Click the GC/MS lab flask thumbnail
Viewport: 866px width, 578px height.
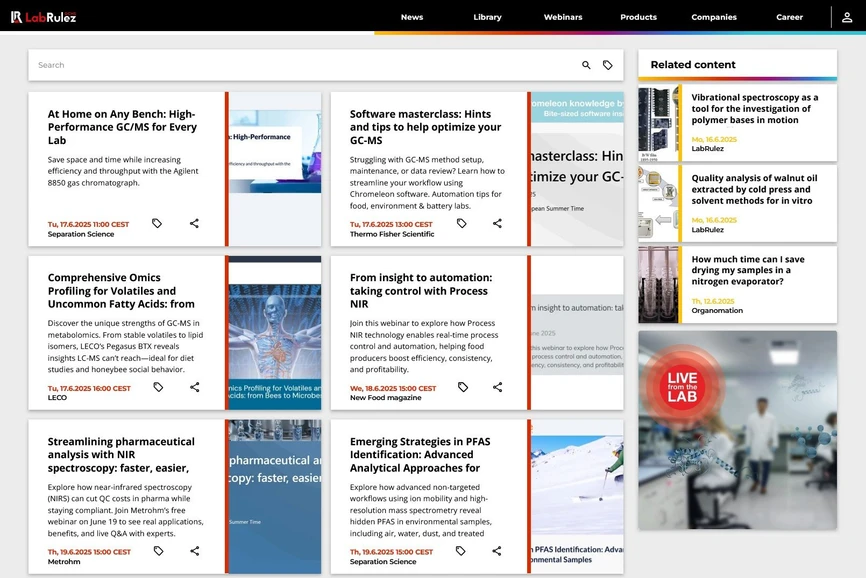(x=275, y=169)
